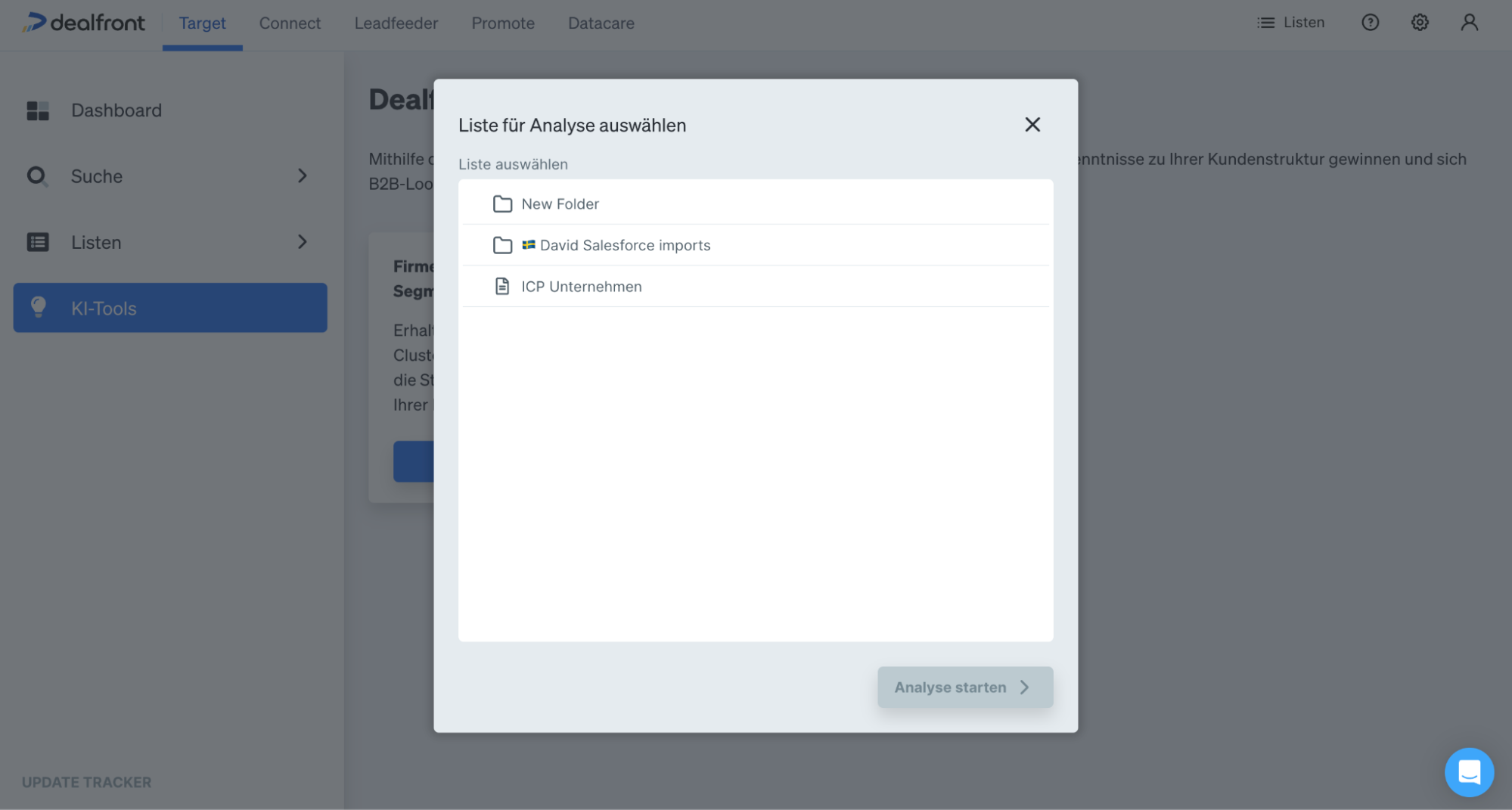Screen dimensions: 1512x810
Task: Close the Liste für Analyse dialog
Action: point(1032,124)
